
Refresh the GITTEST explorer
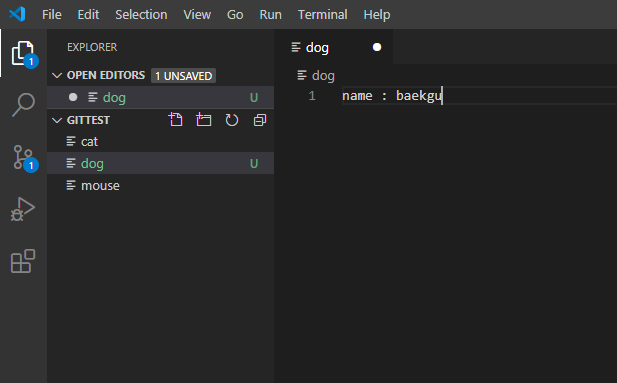coord(232,120)
